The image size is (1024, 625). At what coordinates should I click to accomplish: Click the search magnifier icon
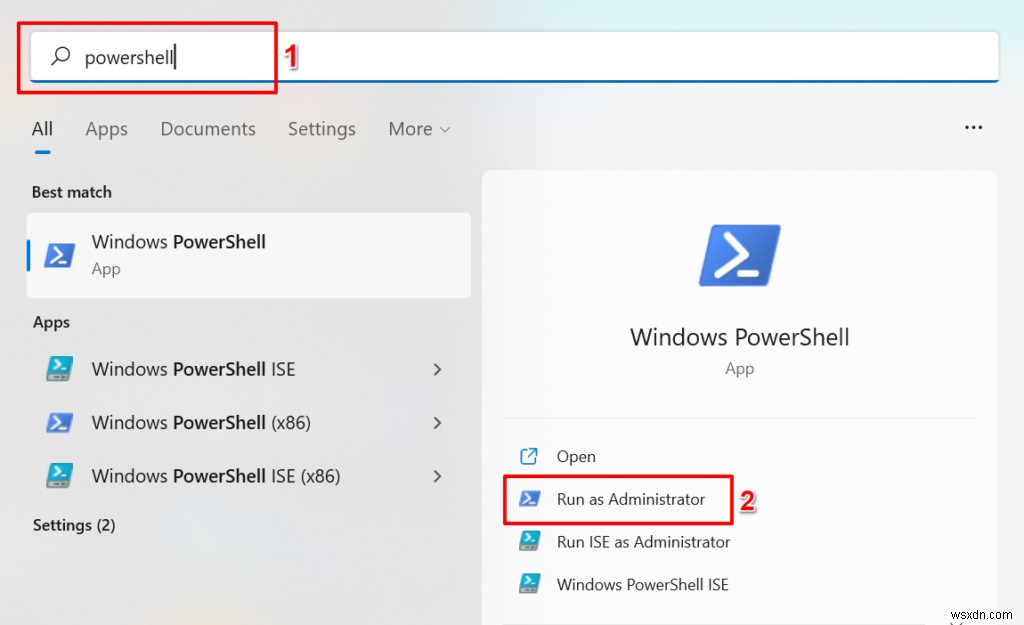pos(58,56)
